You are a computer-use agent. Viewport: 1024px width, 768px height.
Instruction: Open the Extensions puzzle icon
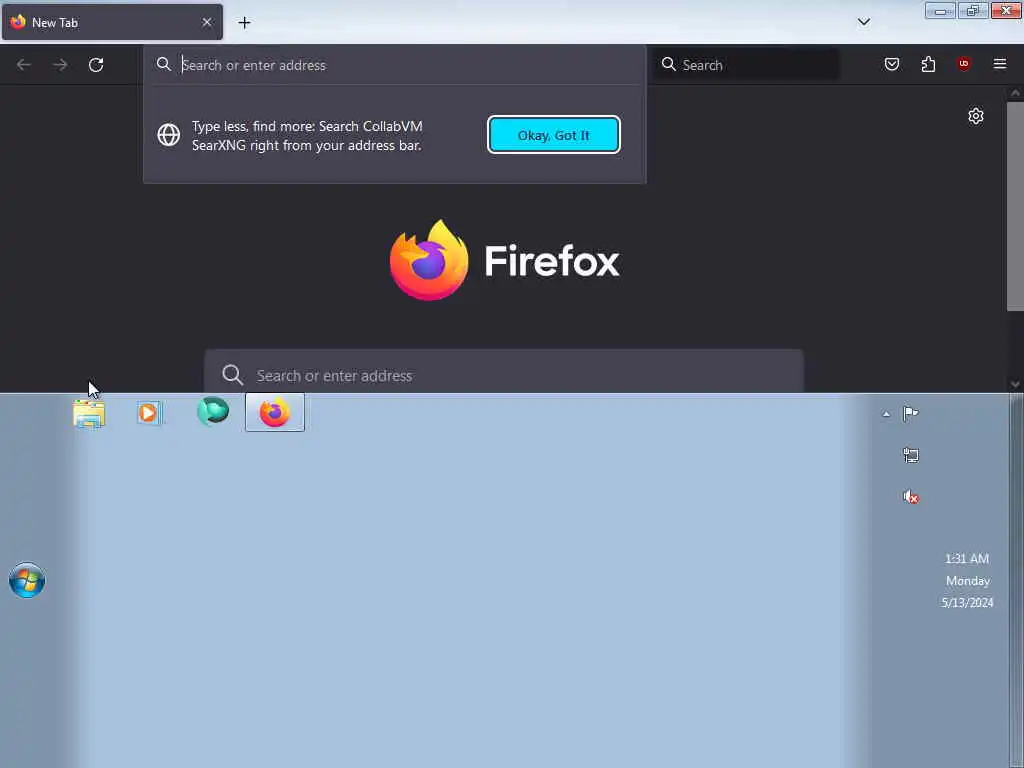(x=928, y=64)
